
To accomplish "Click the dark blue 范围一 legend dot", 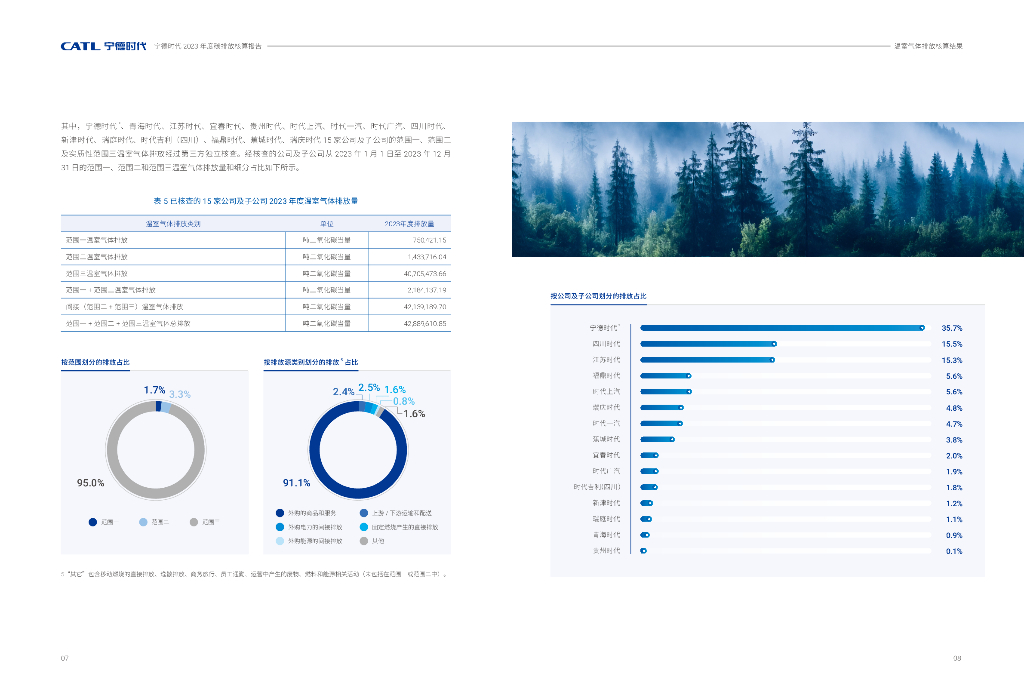I will click(x=92, y=522).
